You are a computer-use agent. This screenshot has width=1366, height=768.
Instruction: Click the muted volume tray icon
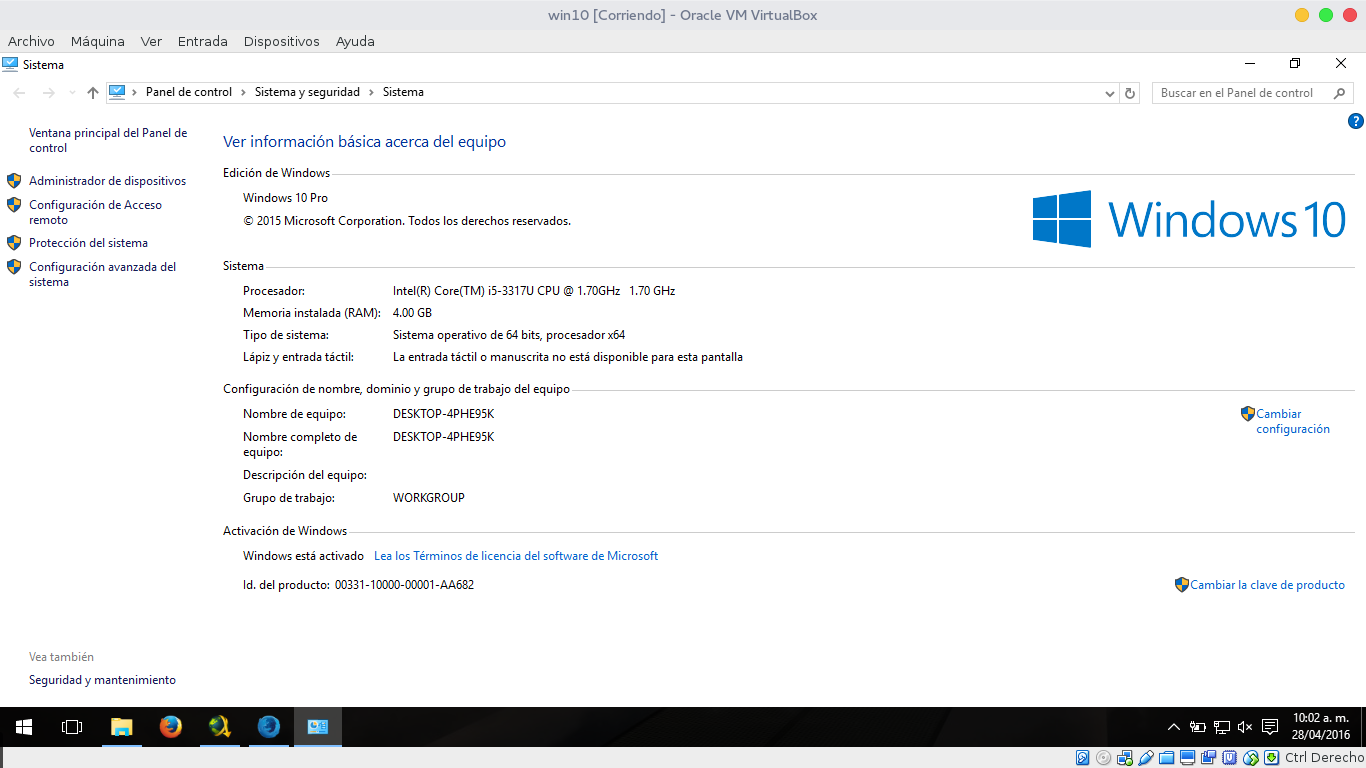pos(1245,727)
